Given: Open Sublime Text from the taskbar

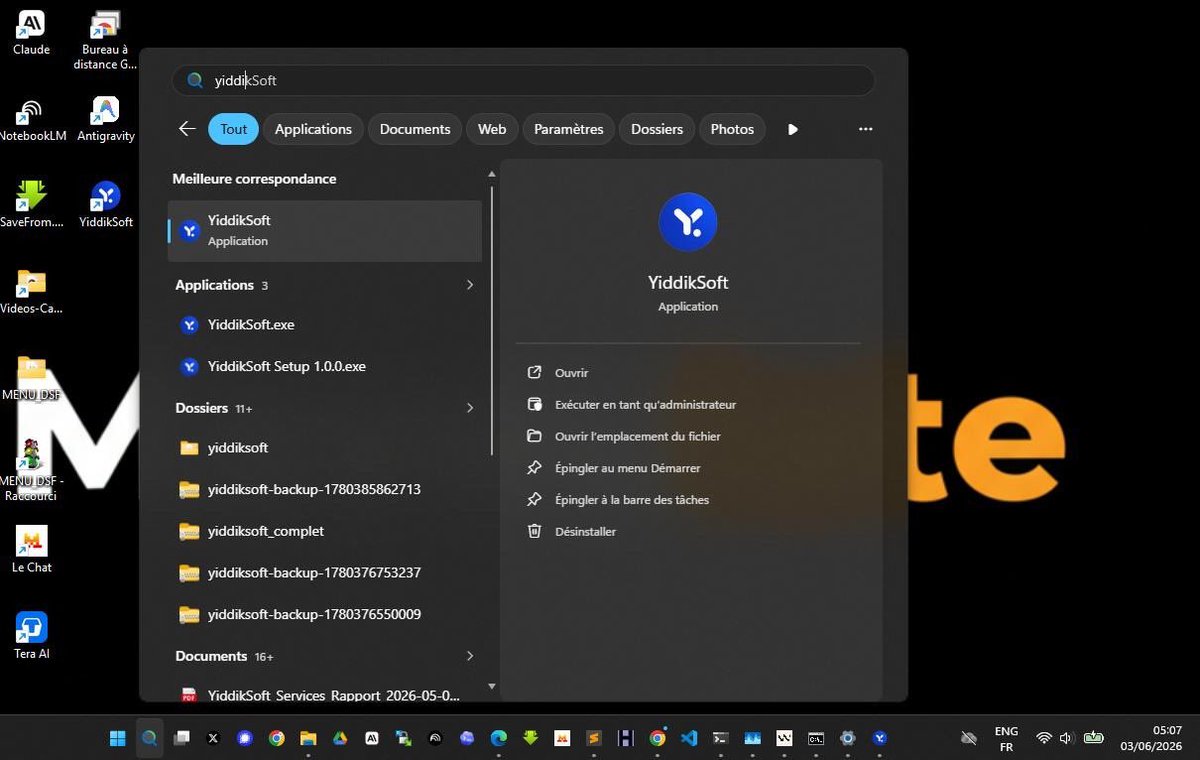Looking at the screenshot, I should coord(593,738).
